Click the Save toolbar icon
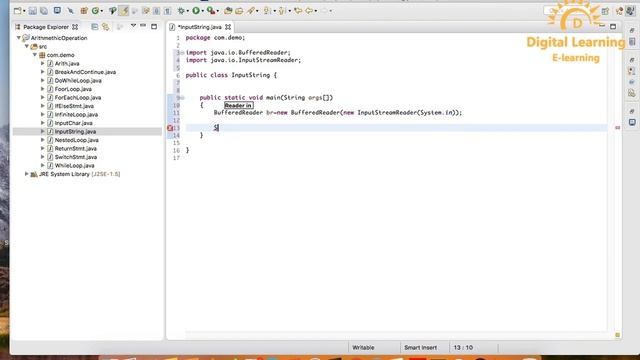The image size is (640, 360). click(x=33, y=11)
